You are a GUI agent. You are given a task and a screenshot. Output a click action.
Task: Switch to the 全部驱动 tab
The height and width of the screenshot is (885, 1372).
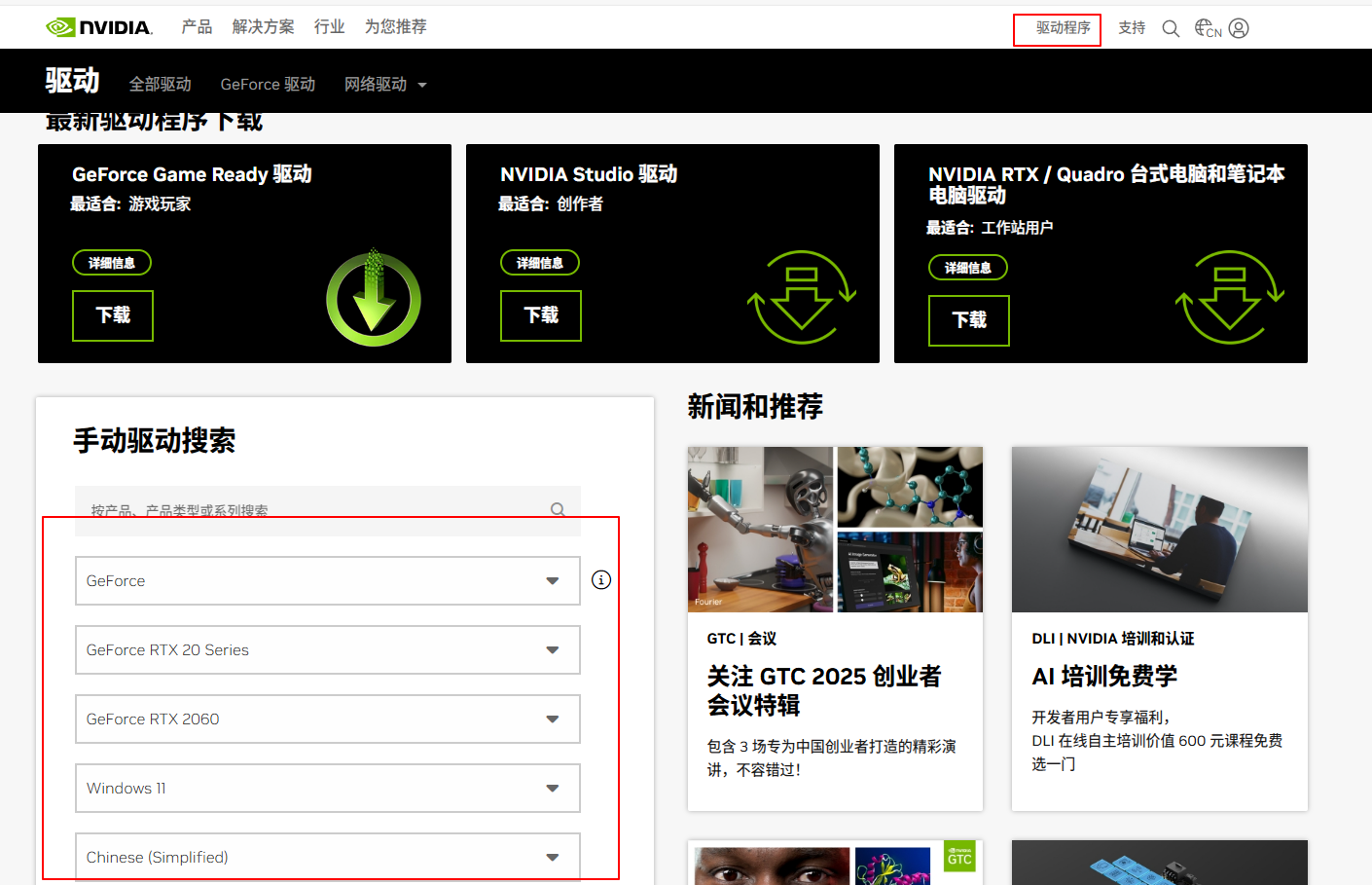(x=161, y=85)
